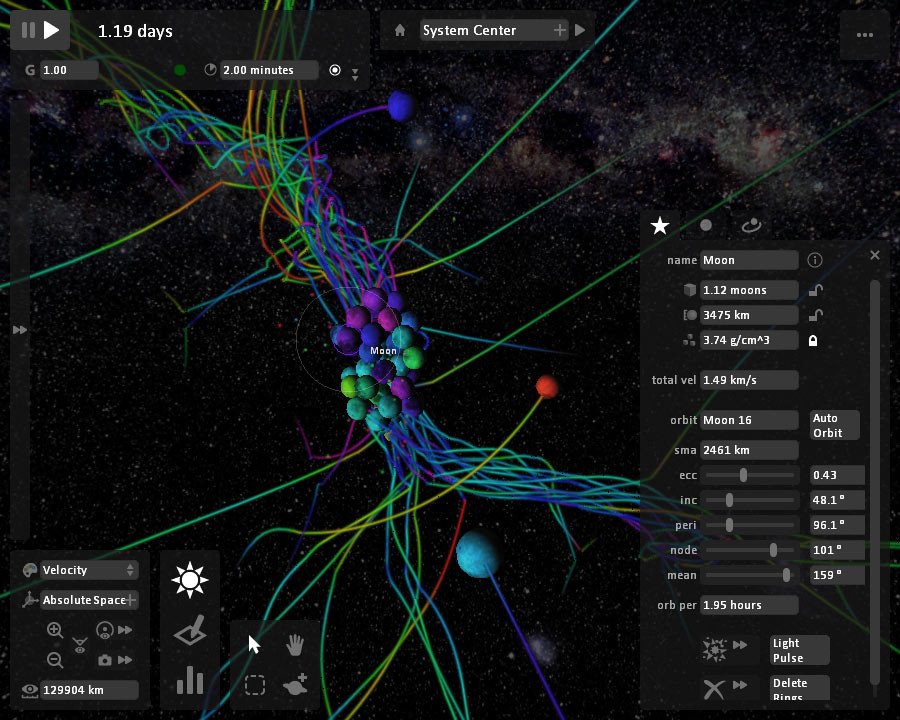Expand arrows next to camera icon
Screen dimensions: 900x720
(125, 660)
